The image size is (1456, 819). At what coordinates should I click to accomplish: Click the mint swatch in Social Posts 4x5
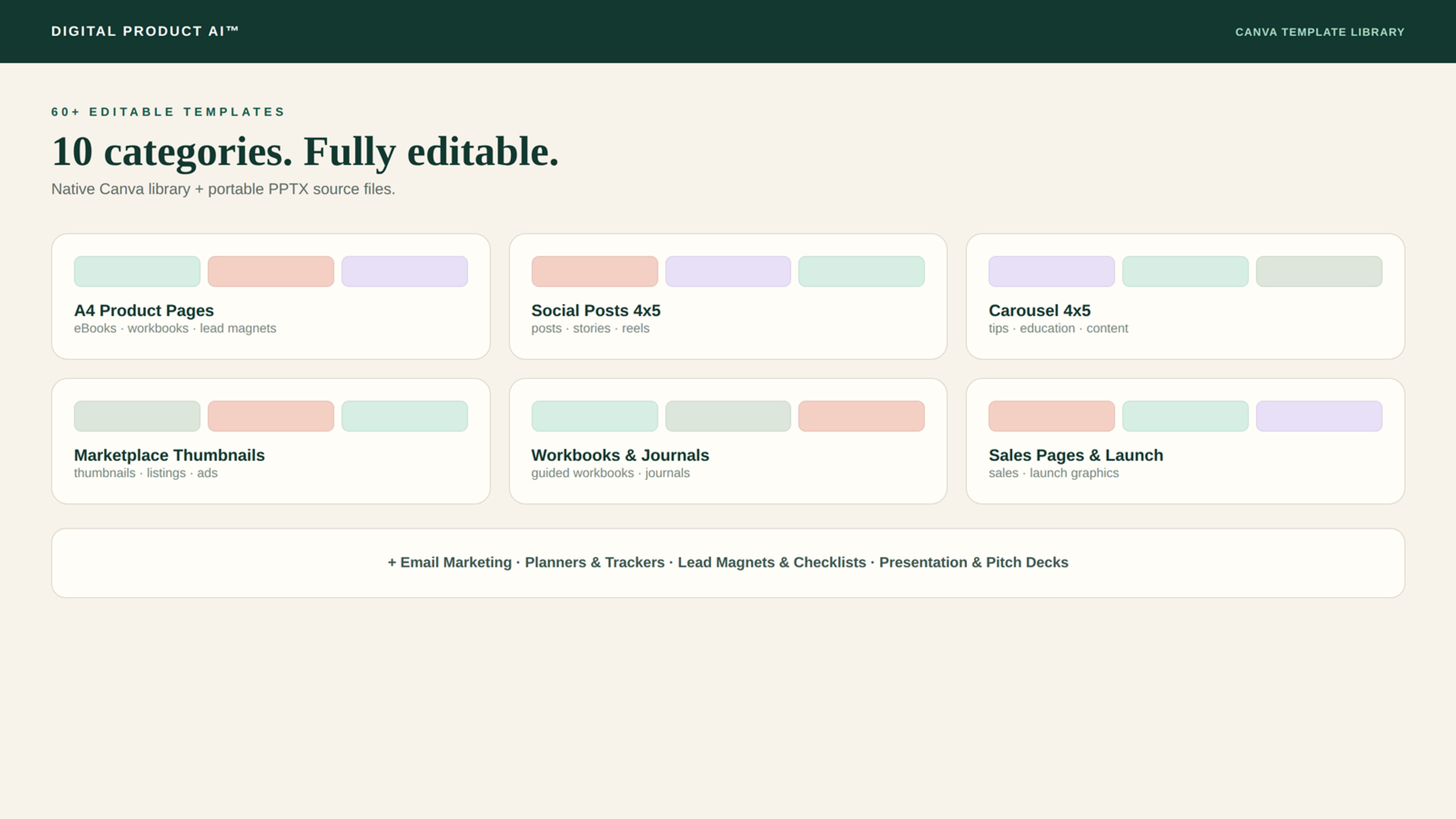(x=861, y=271)
